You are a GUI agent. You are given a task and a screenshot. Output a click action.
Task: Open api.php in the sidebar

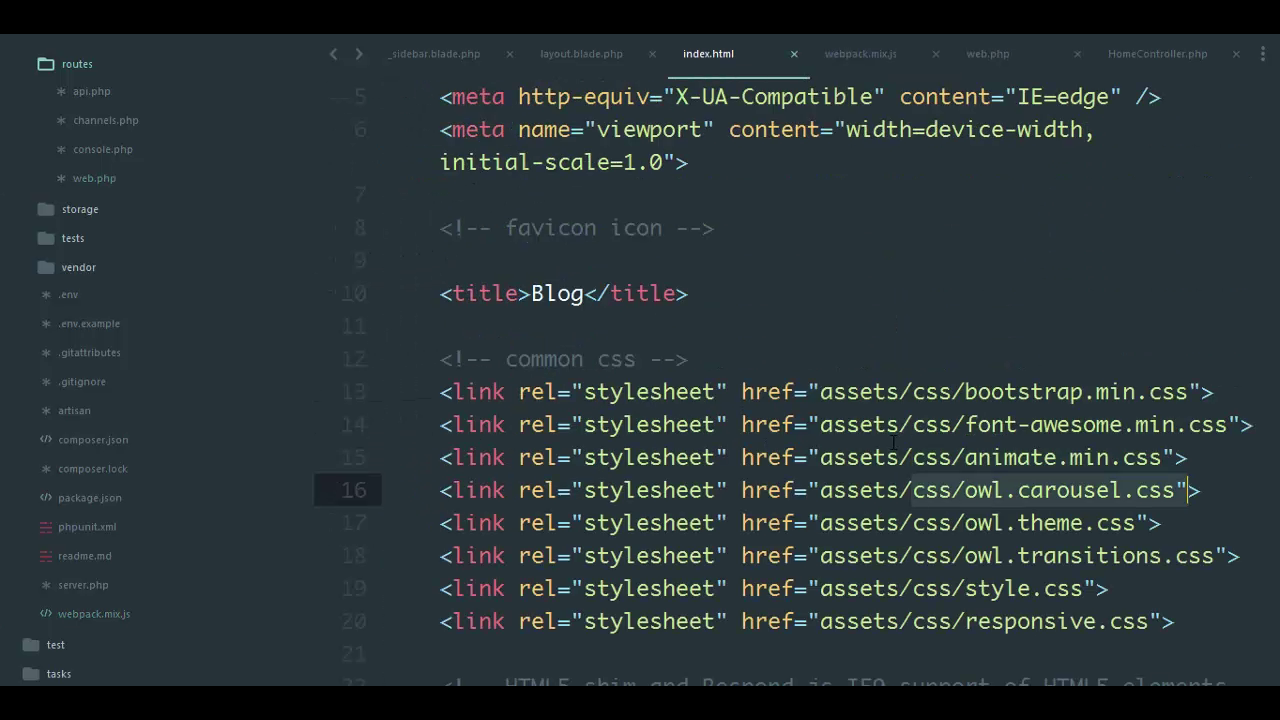click(x=91, y=91)
